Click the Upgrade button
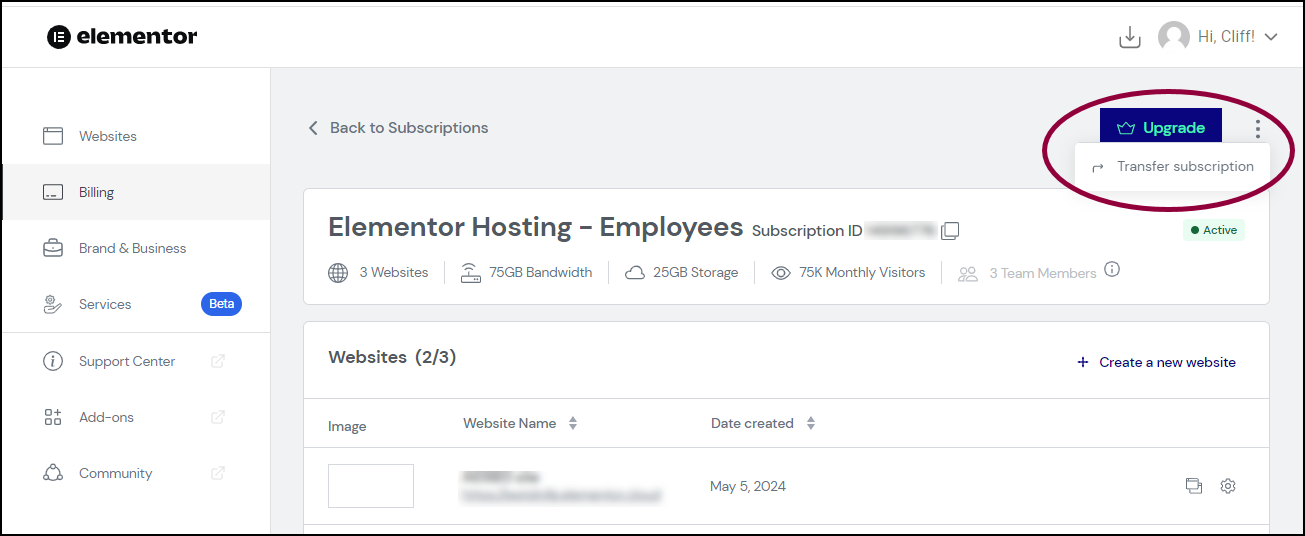The image size is (1305, 536). [1161, 128]
